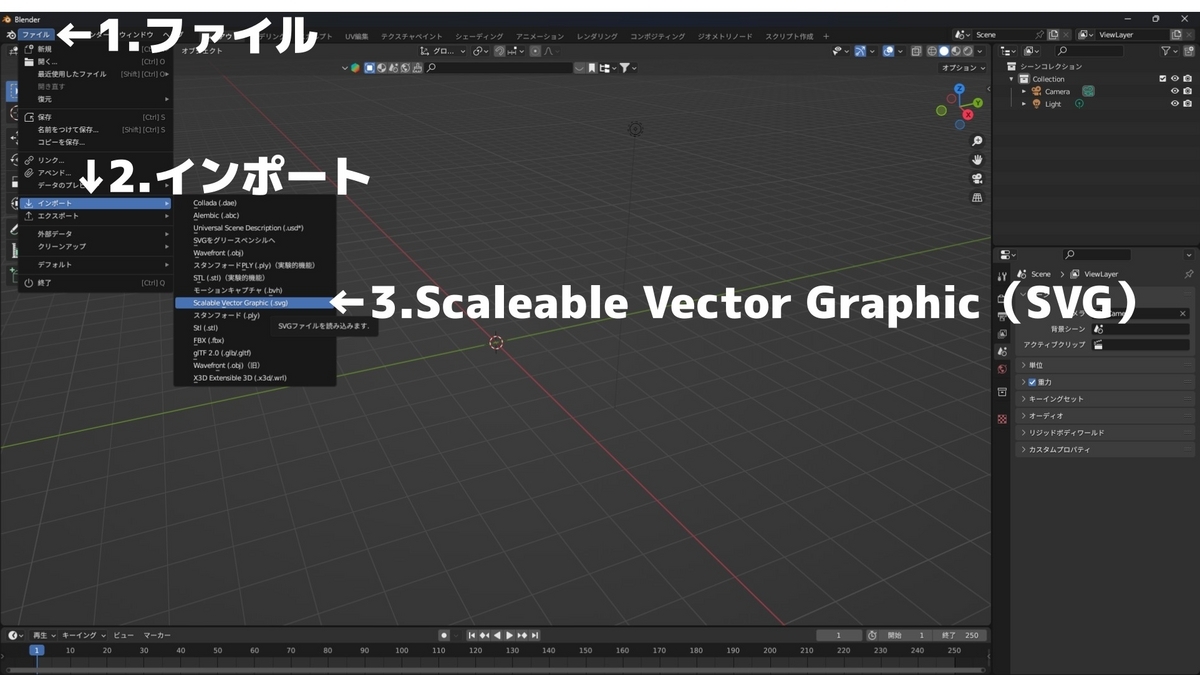Open the World properties tab icon

1002,369
